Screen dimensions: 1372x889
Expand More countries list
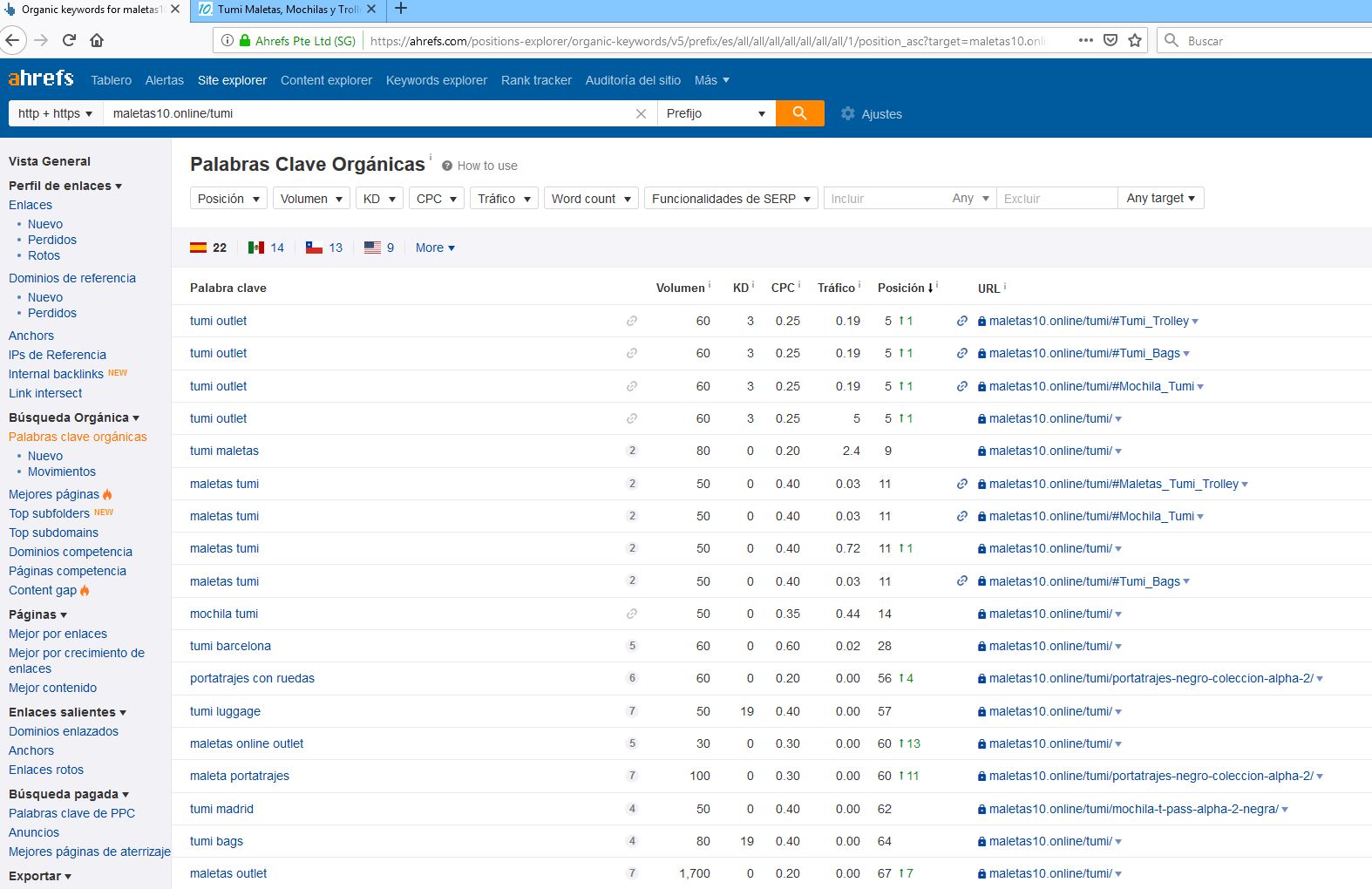tap(435, 248)
